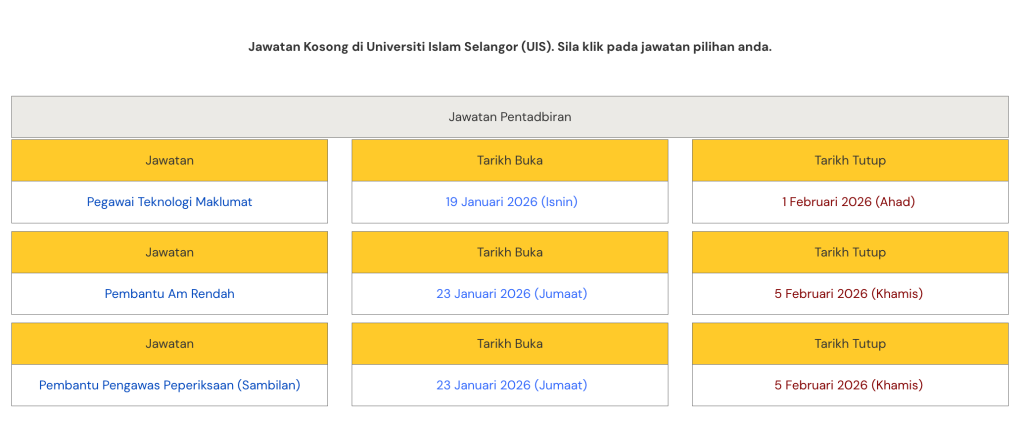Open the Pembantu Am Rendah job link
1024x421 pixels.
pyautogui.click(x=169, y=294)
